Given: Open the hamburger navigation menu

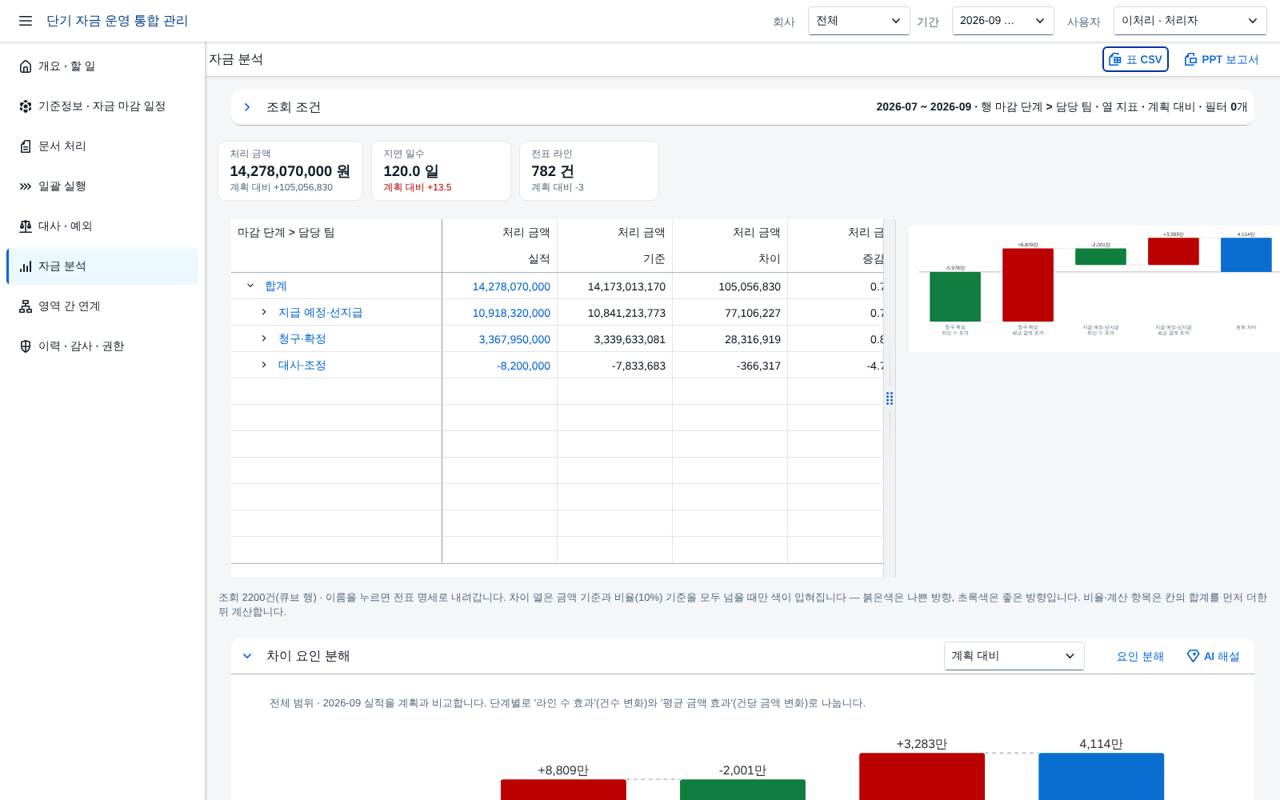Looking at the screenshot, I should (x=25, y=21).
